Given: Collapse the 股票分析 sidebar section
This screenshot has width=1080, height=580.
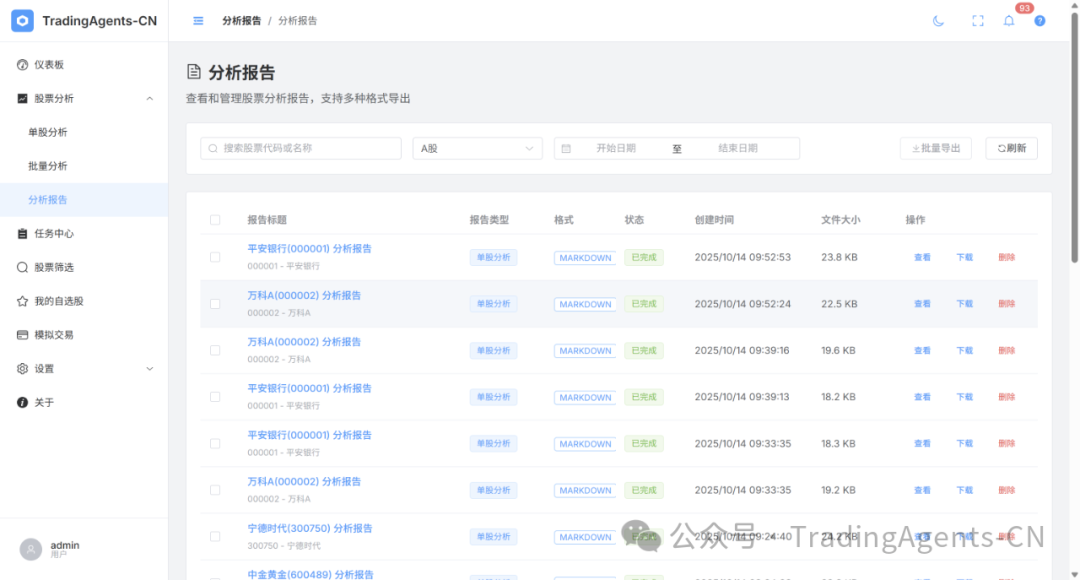Looking at the screenshot, I should click(x=150, y=98).
